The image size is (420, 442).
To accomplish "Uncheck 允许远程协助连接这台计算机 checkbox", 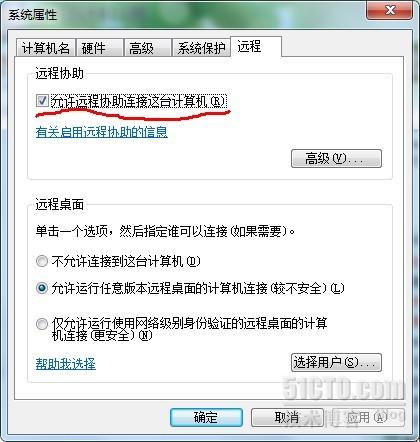I will (42, 101).
